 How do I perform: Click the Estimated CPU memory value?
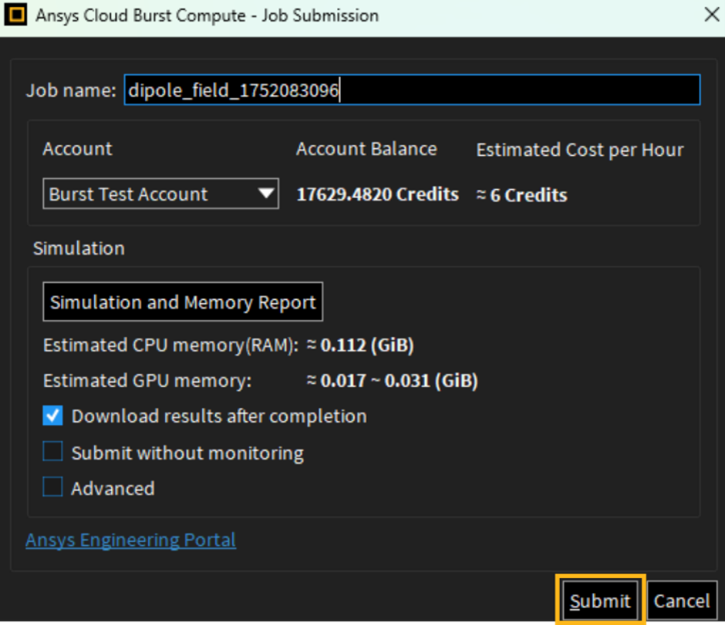pyautogui.click(x=359, y=346)
